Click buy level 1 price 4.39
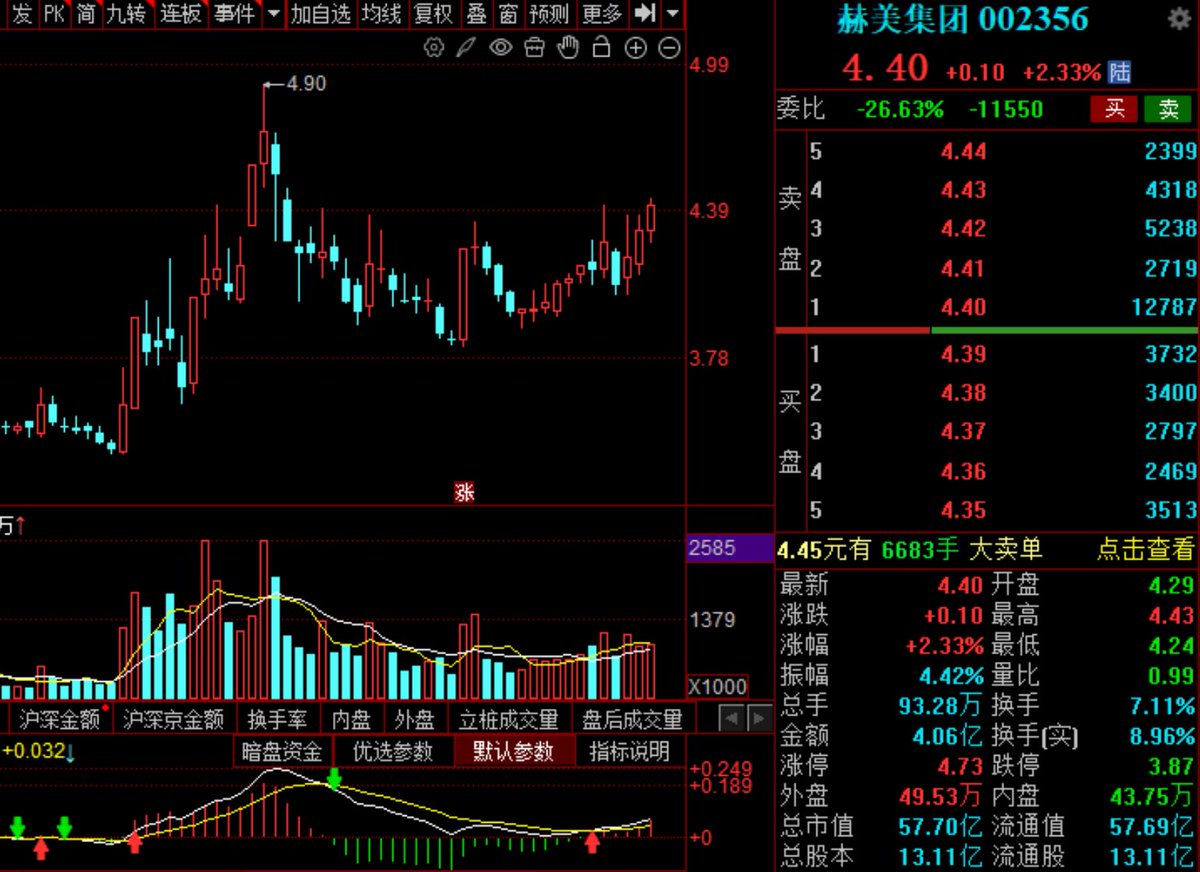 point(963,354)
